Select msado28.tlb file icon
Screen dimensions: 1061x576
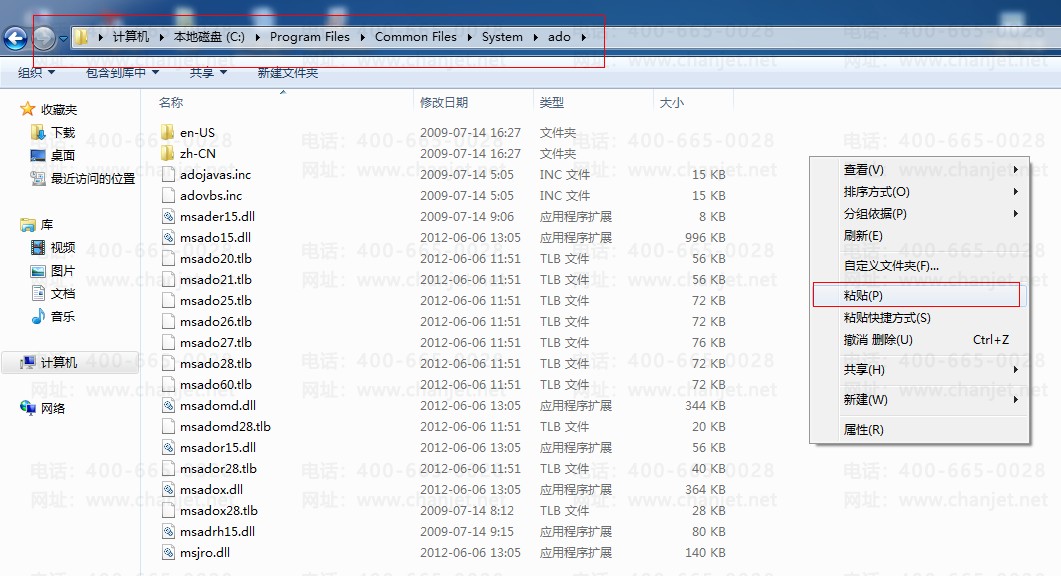[168, 363]
